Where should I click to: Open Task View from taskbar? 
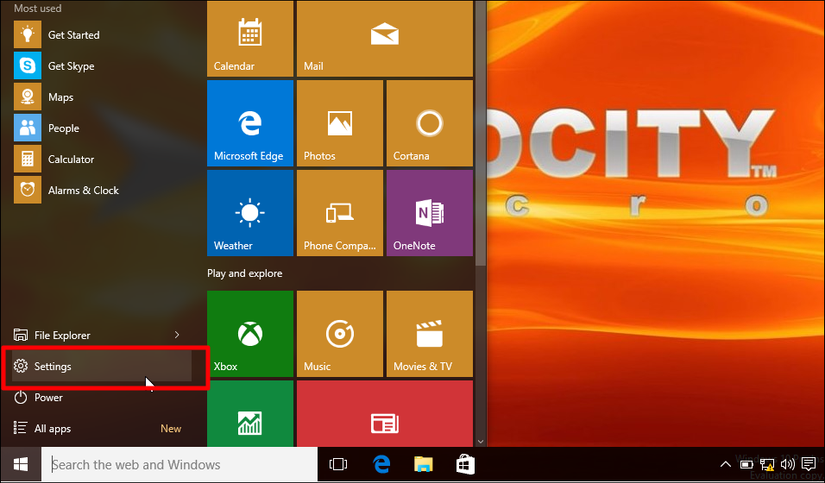pos(338,464)
